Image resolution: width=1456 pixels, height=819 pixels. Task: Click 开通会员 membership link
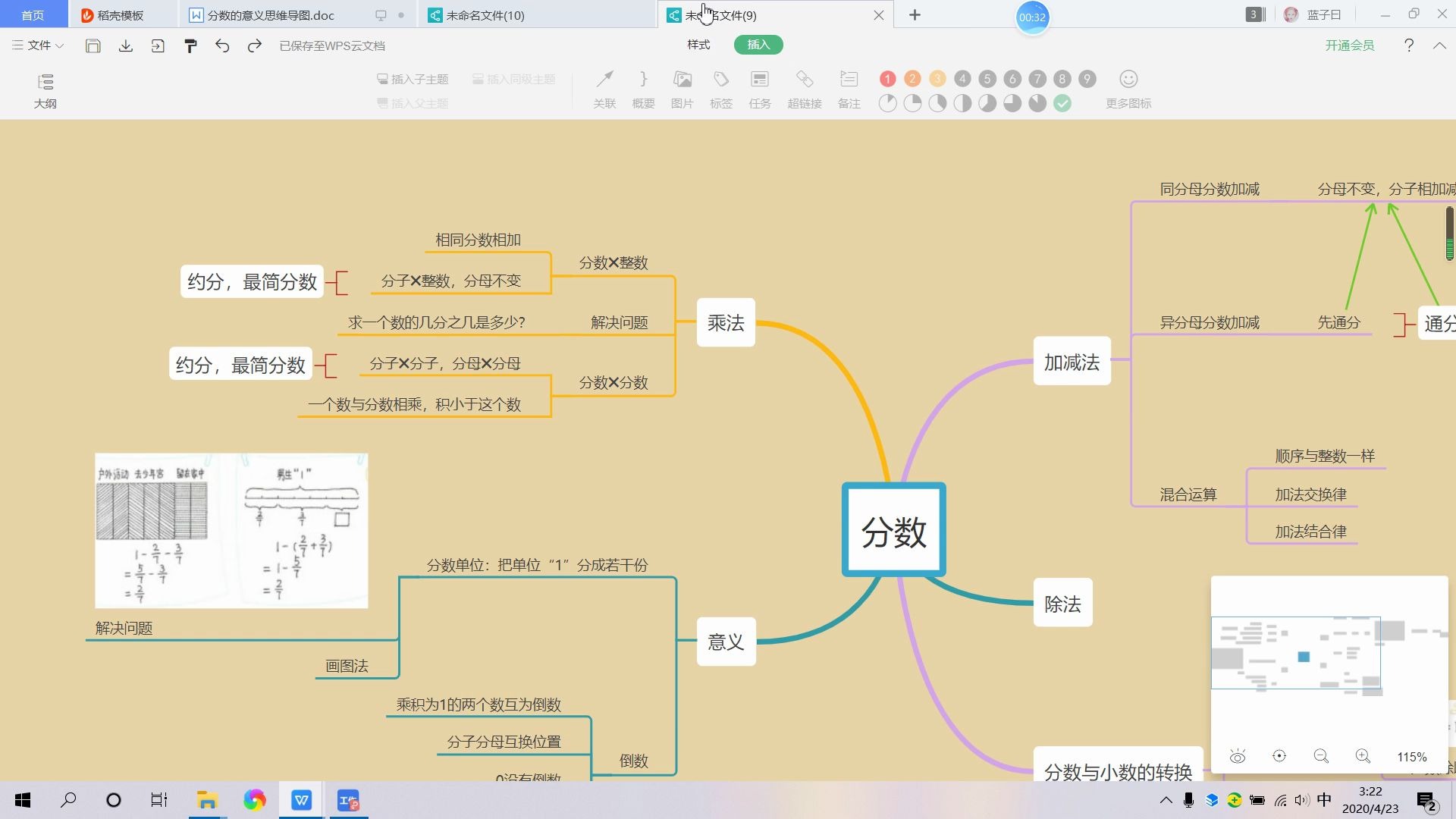(x=1350, y=45)
